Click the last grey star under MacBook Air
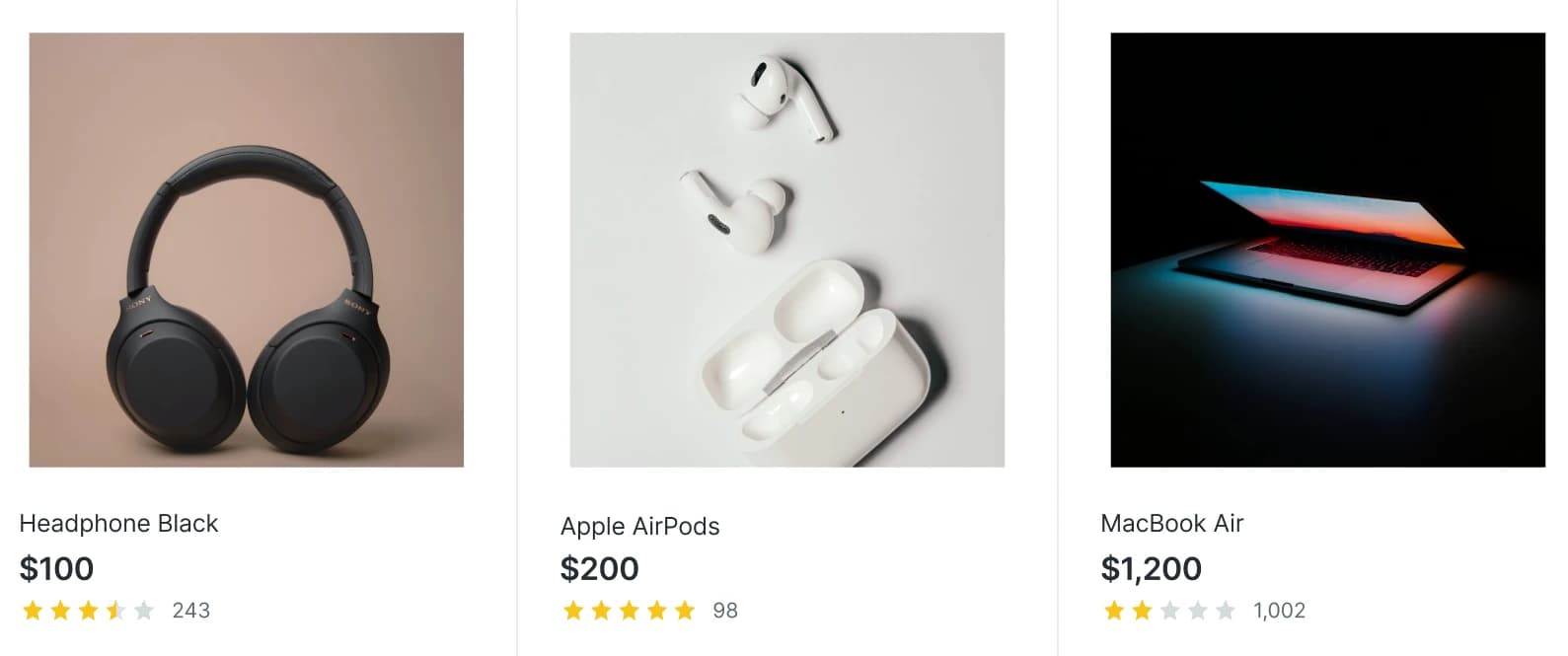The width and height of the screenshot is (1568, 656). click(1226, 611)
